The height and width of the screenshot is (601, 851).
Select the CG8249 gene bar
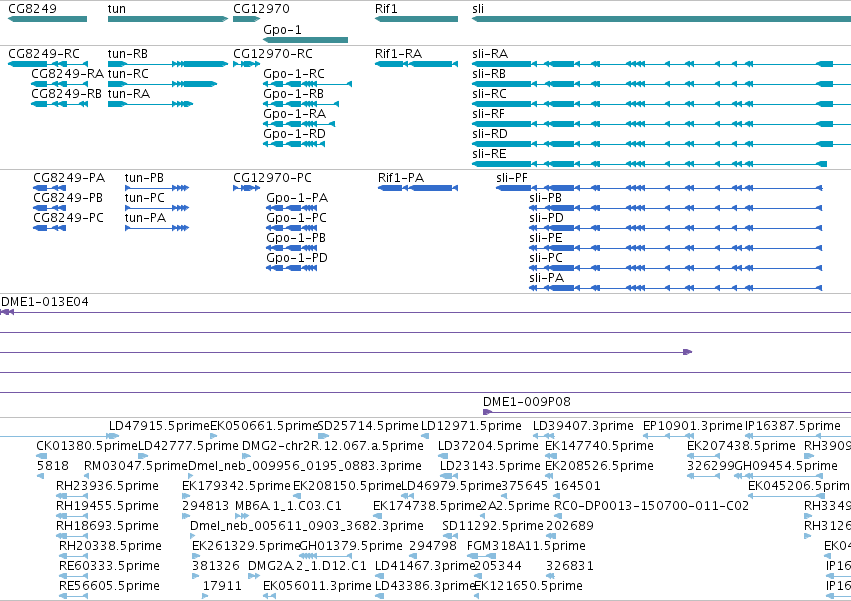(47, 19)
